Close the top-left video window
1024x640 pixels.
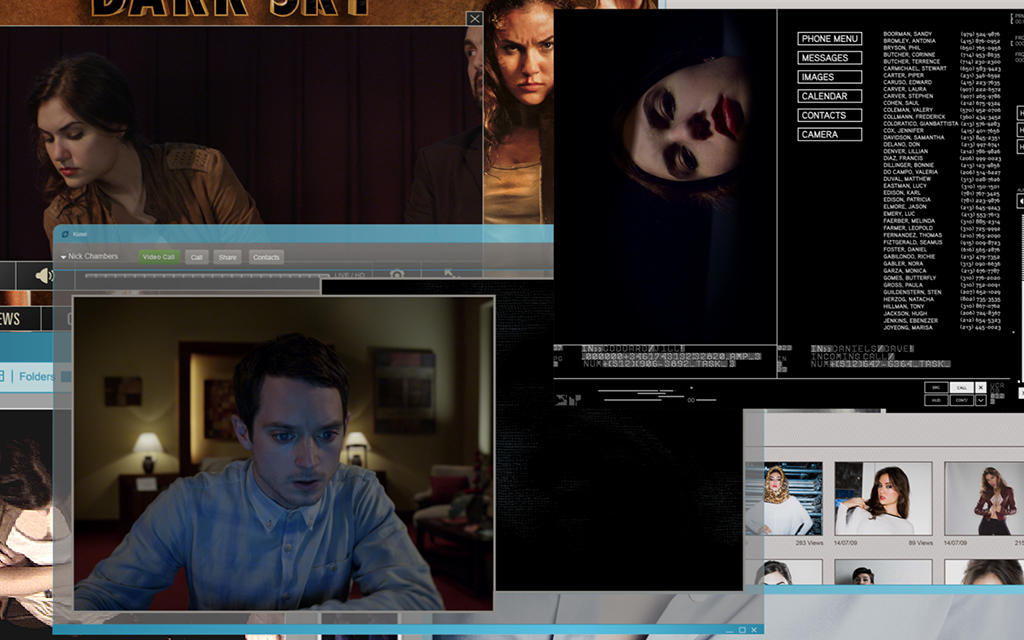click(474, 19)
